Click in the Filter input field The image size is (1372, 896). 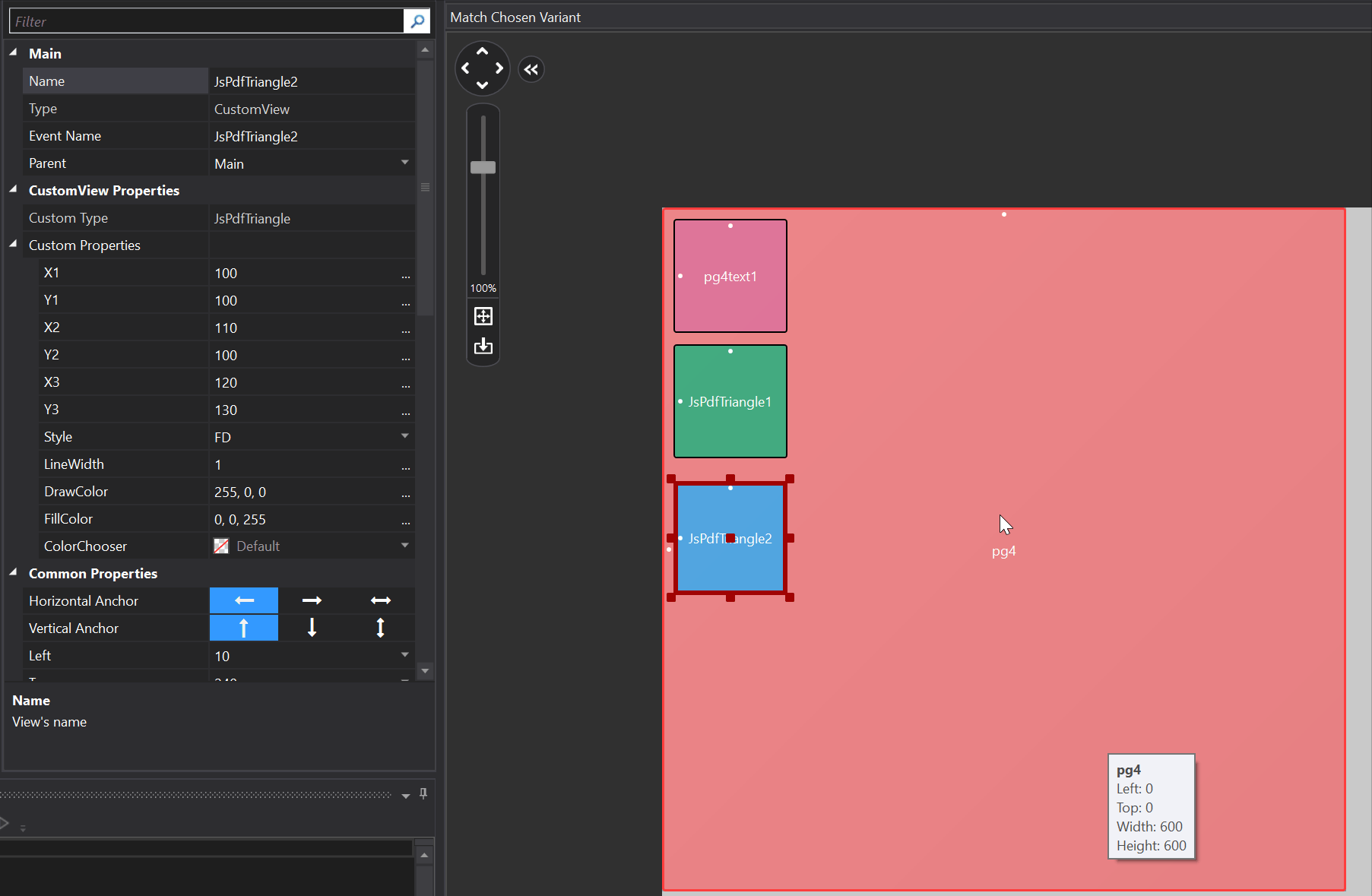pyautogui.click(x=206, y=21)
